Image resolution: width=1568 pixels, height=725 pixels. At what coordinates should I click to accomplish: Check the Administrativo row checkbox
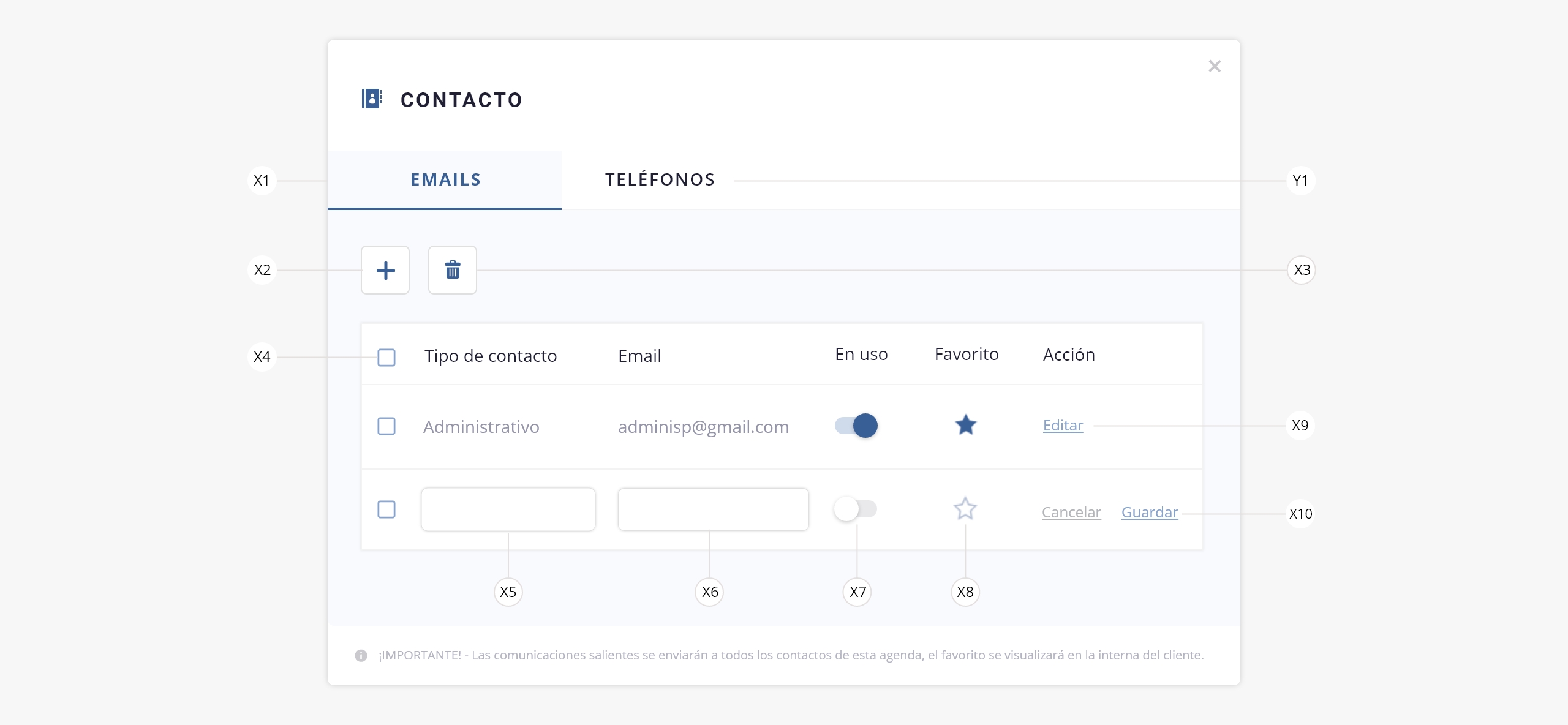(x=386, y=426)
